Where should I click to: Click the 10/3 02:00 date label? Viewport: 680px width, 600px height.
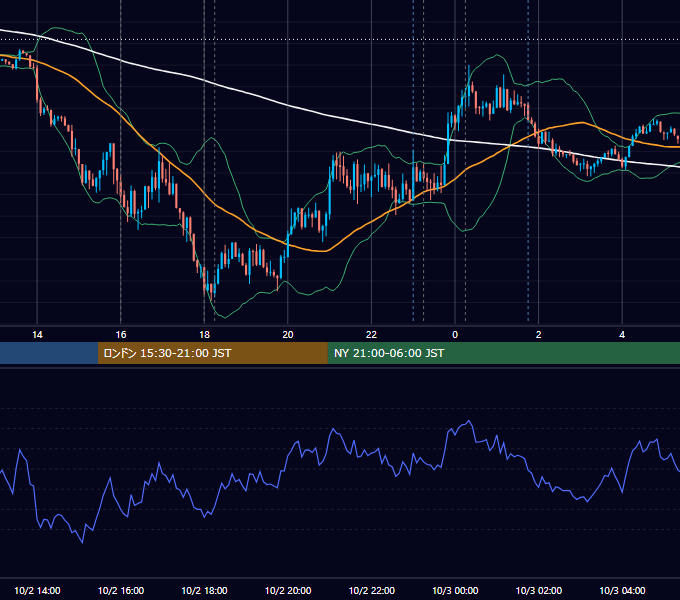click(539, 590)
